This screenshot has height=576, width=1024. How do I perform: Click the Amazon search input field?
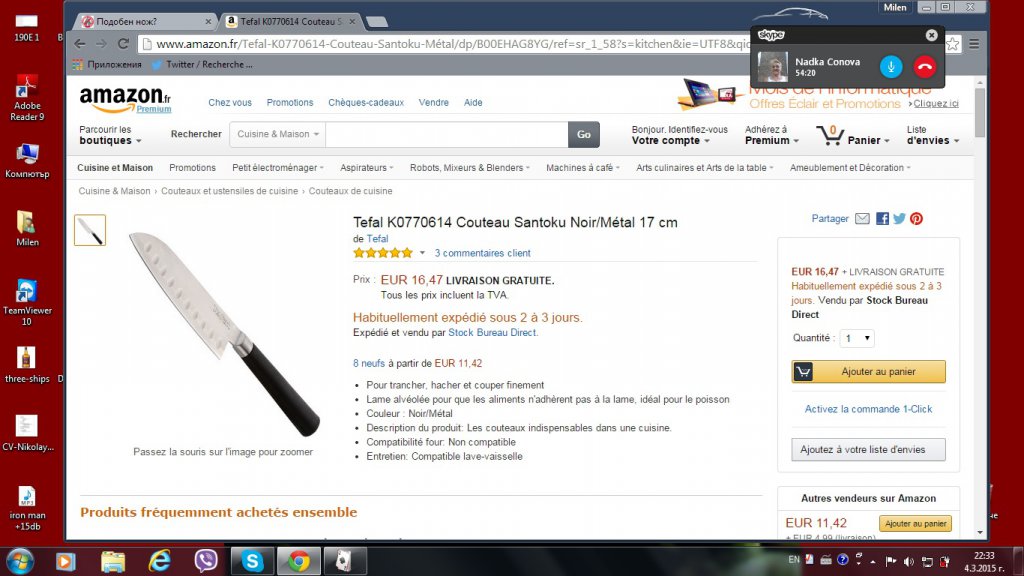tap(447, 134)
